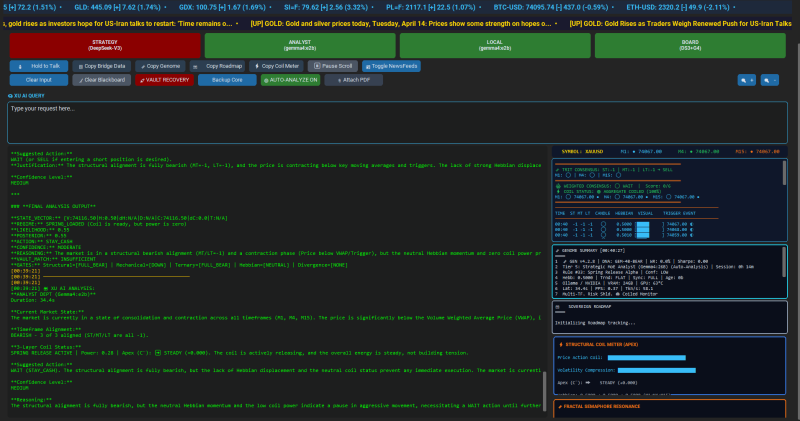Zoom in with magnifier plus button
The width and height of the screenshot is (800, 421).
click(747, 80)
